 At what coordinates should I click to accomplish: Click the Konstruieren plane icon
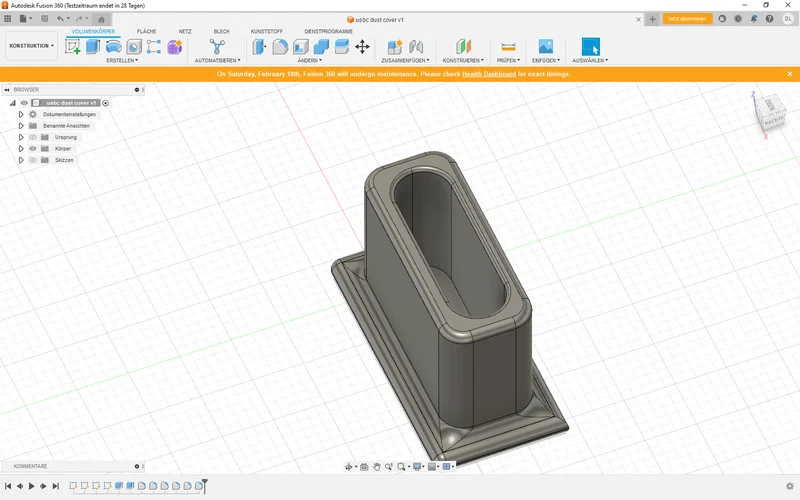click(463, 47)
